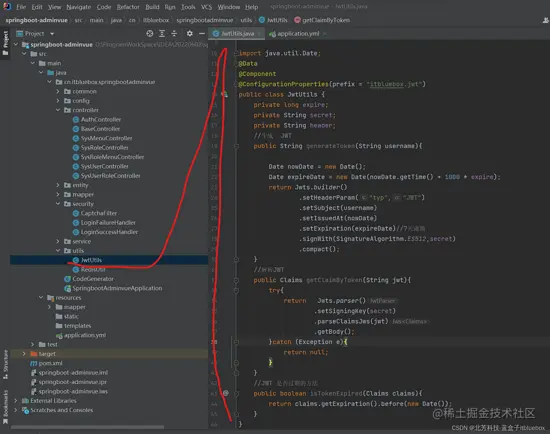Click the expand all icon in Project panel
This screenshot has height=434, width=550.
[162, 33]
